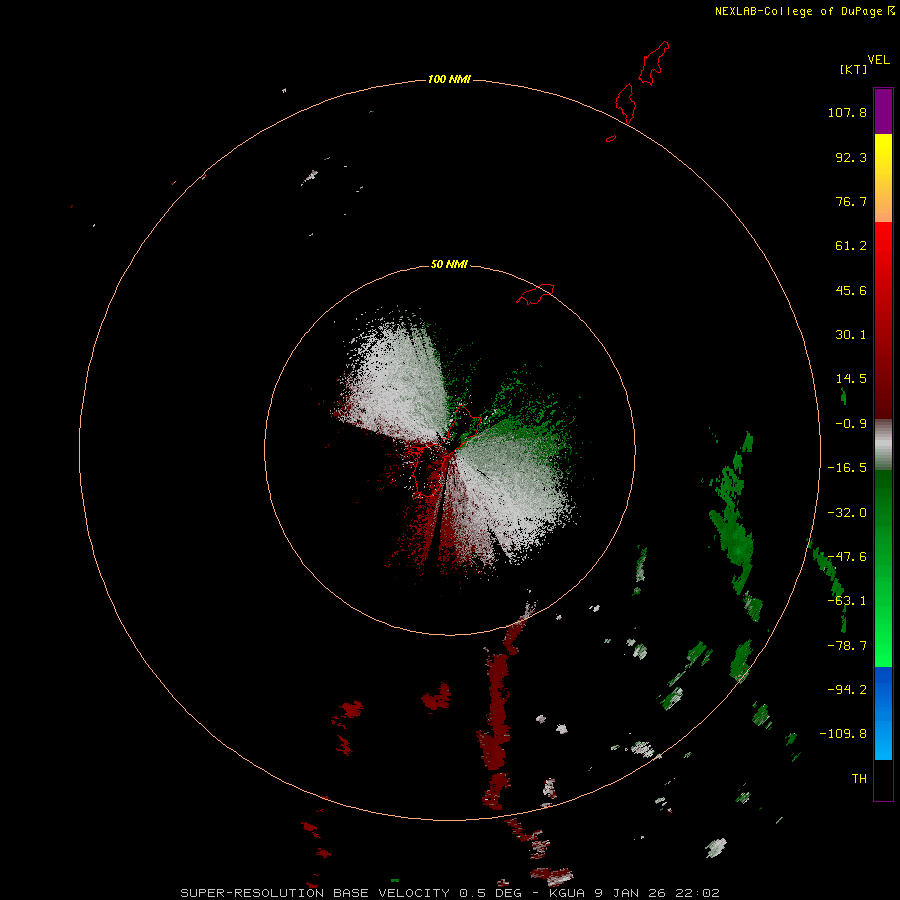The width and height of the screenshot is (900, 900).
Task: Click the 61.2 velocity scale value
Action: 851,246
